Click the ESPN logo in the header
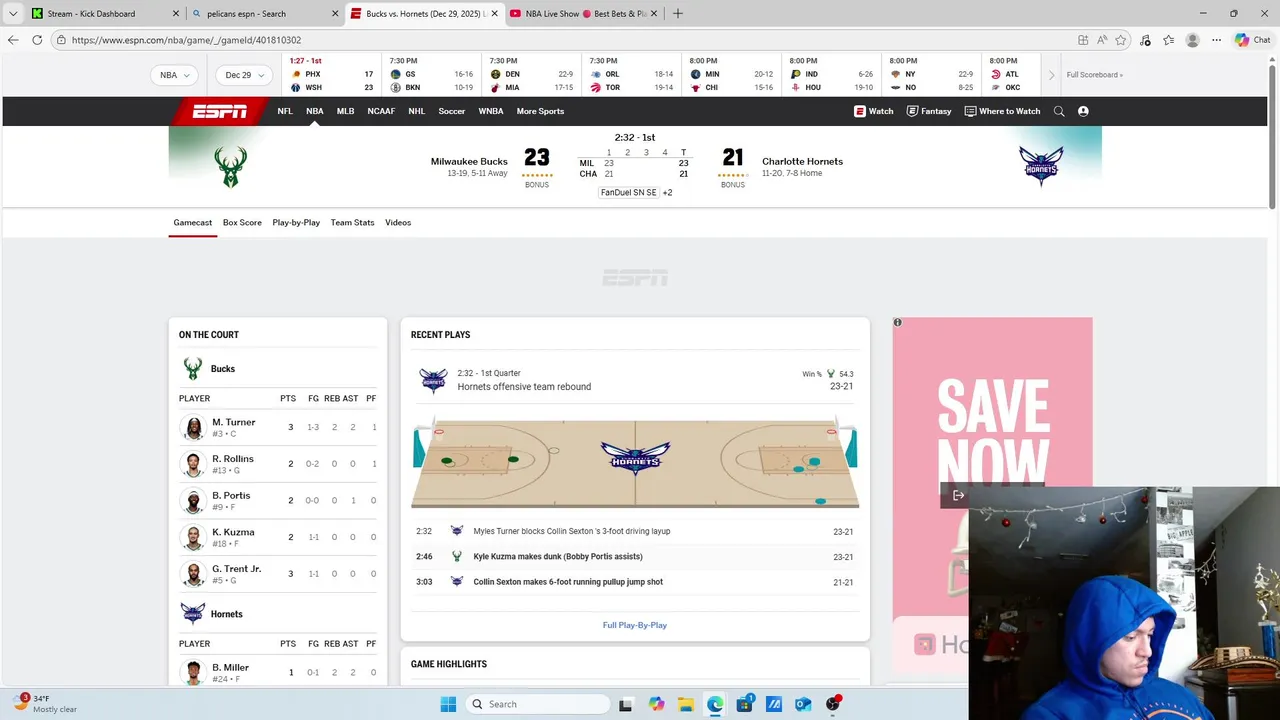This screenshot has width=1280, height=720. pos(220,111)
